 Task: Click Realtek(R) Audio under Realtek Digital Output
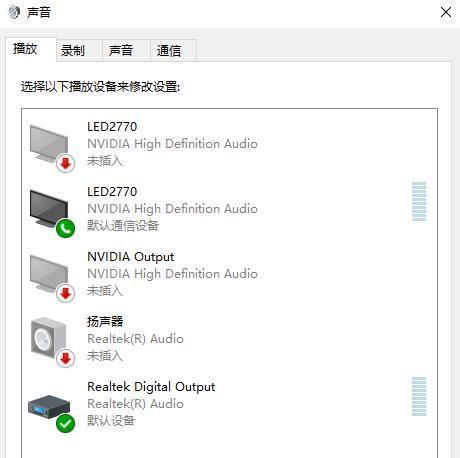tap(135, 404)
